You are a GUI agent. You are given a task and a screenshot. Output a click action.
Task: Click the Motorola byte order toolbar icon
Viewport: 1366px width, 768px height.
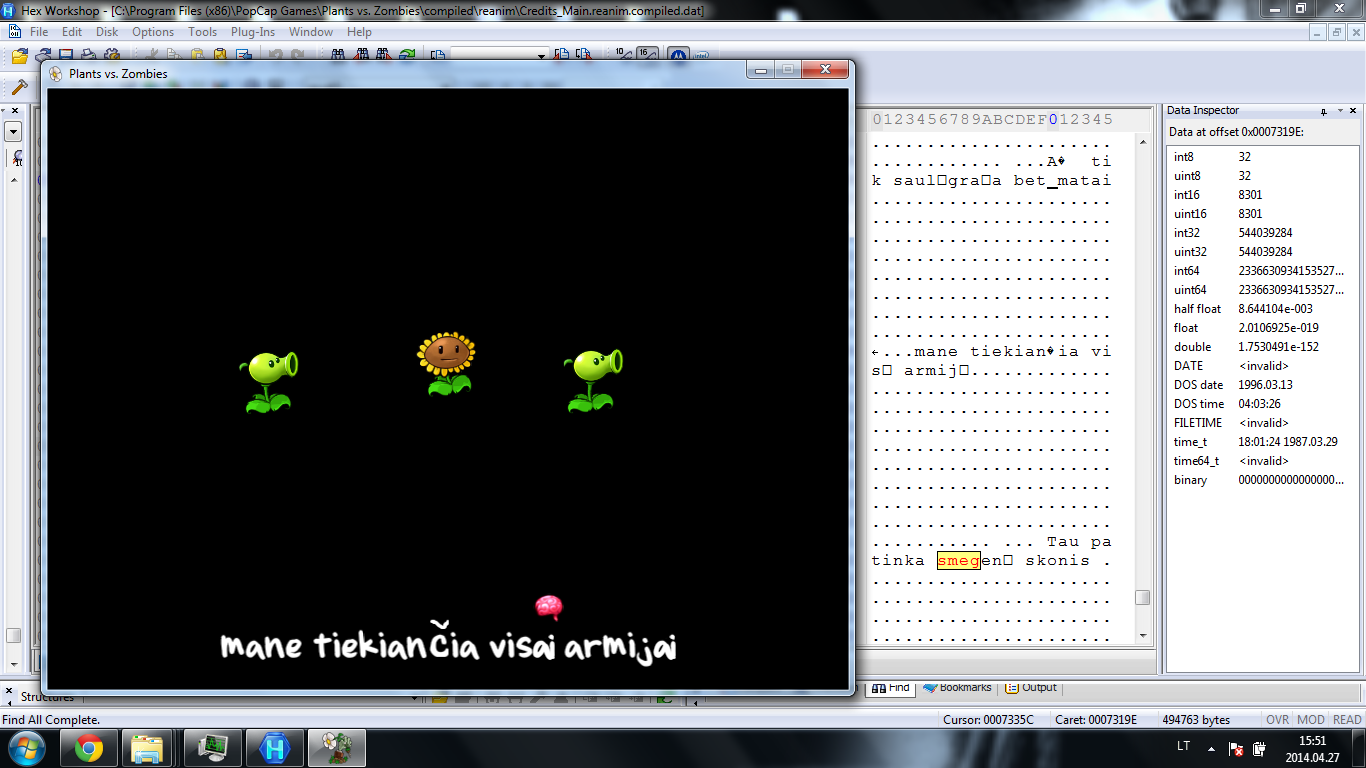point(677,55)
